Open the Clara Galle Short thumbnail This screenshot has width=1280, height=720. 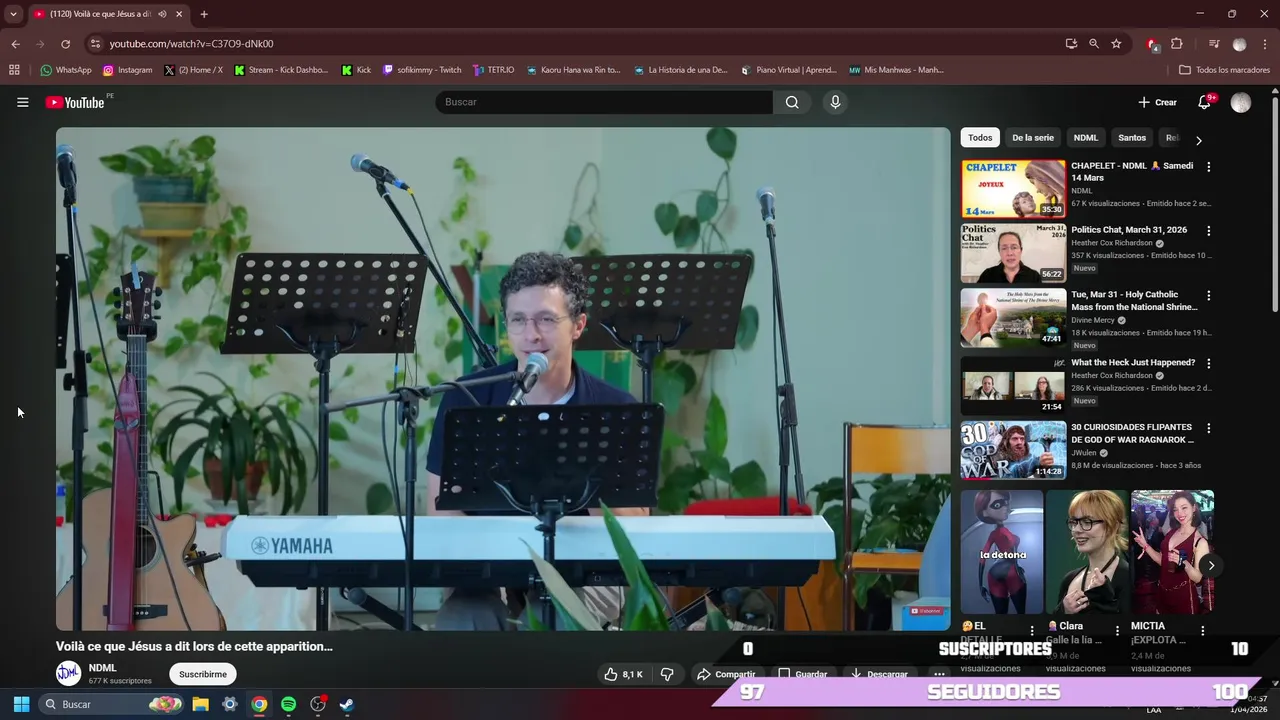1087,552
